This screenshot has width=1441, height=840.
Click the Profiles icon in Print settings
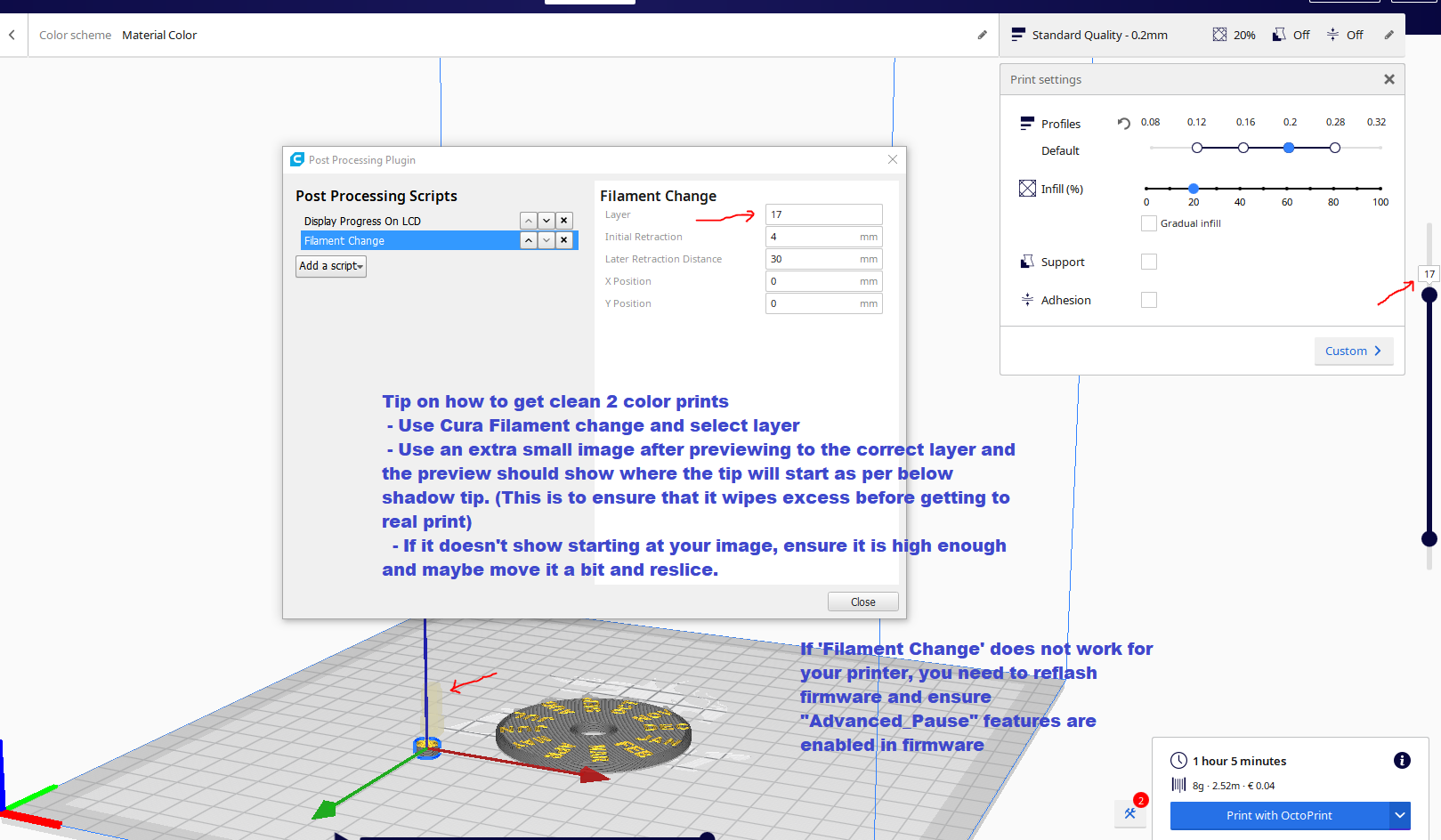pos(1027,124)
